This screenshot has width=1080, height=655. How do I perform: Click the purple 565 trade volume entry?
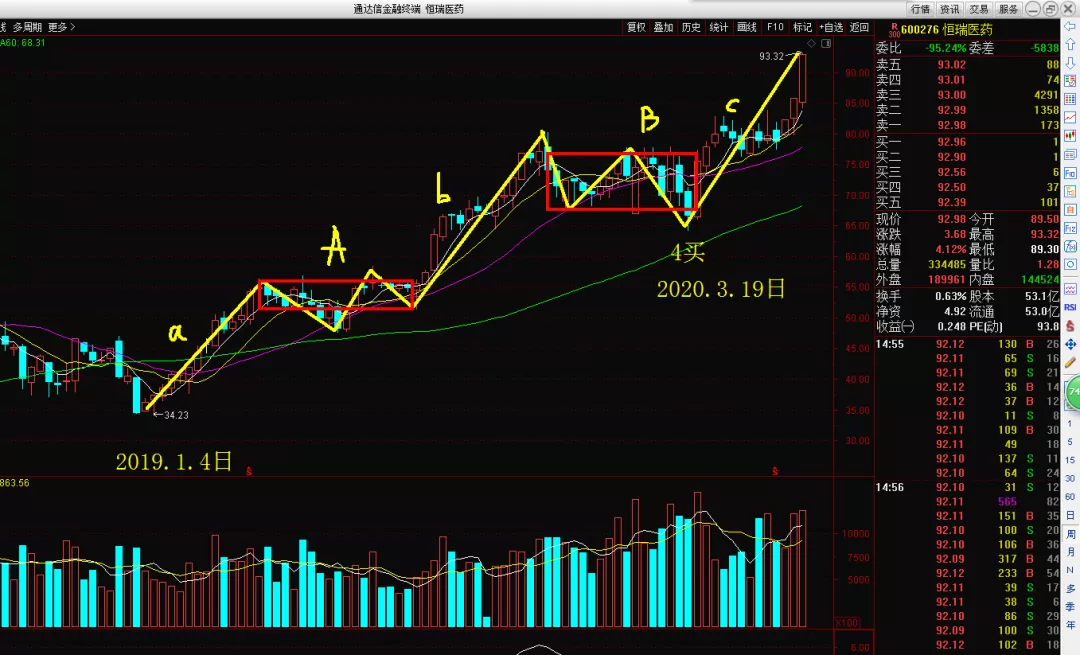tap(1007, 502)
